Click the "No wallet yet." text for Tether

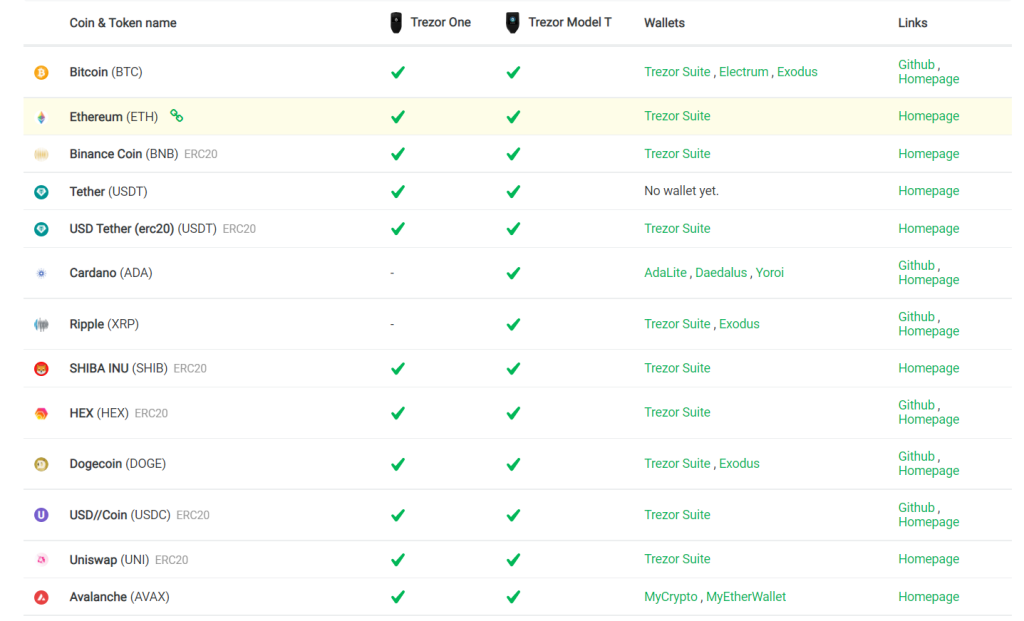point(681,191)
